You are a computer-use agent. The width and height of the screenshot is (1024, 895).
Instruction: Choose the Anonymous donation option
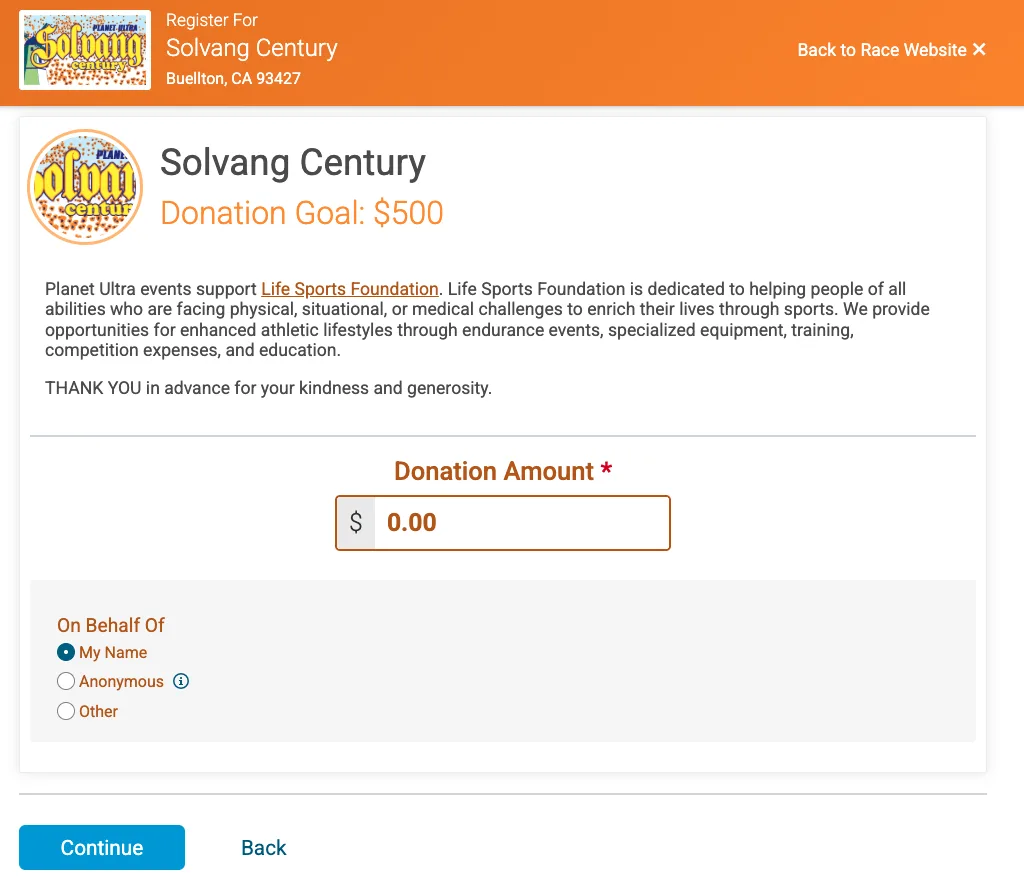click(66, 682)
